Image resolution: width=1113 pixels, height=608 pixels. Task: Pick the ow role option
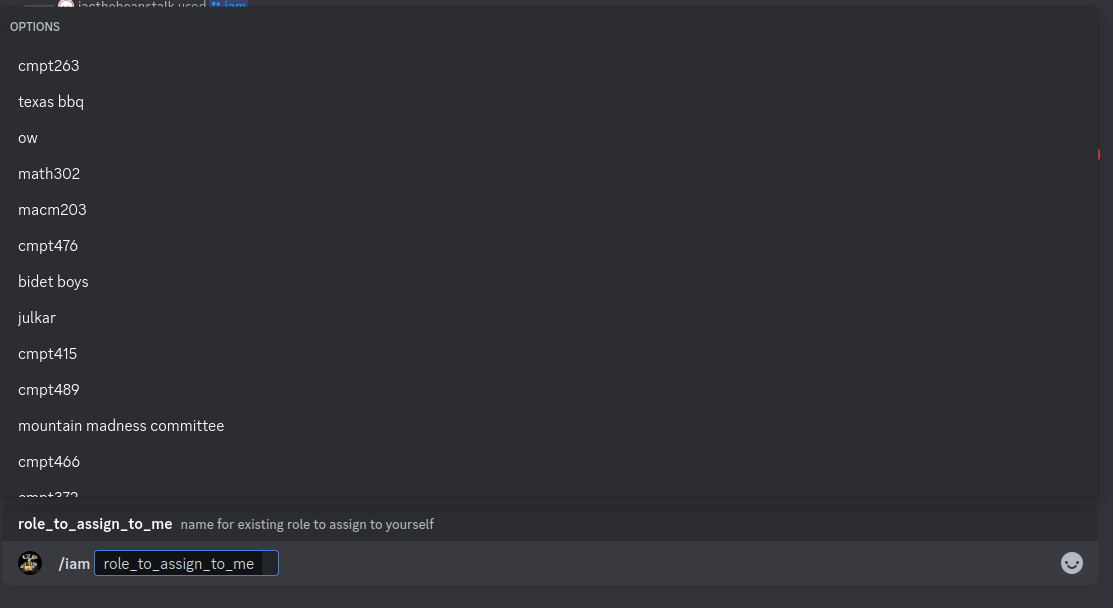(x=550, y=138)
